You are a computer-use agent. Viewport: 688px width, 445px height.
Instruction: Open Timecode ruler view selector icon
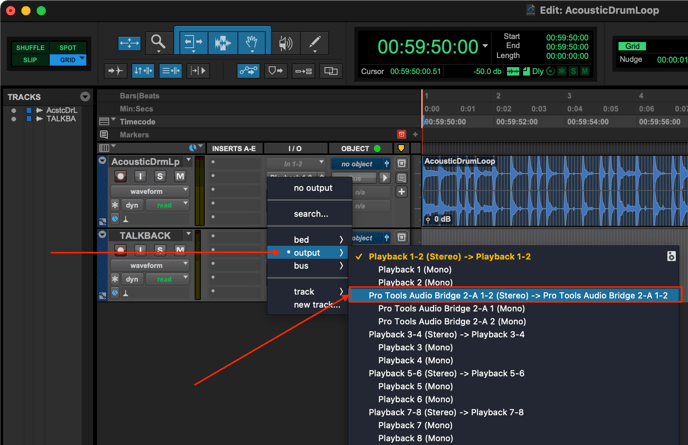click(105, 121)
